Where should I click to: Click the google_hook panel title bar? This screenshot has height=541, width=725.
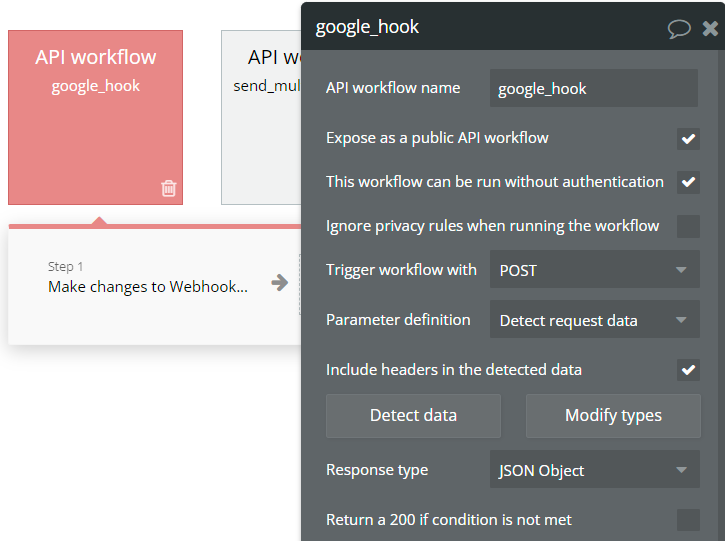pyautogui.click(x=480, y=27)
